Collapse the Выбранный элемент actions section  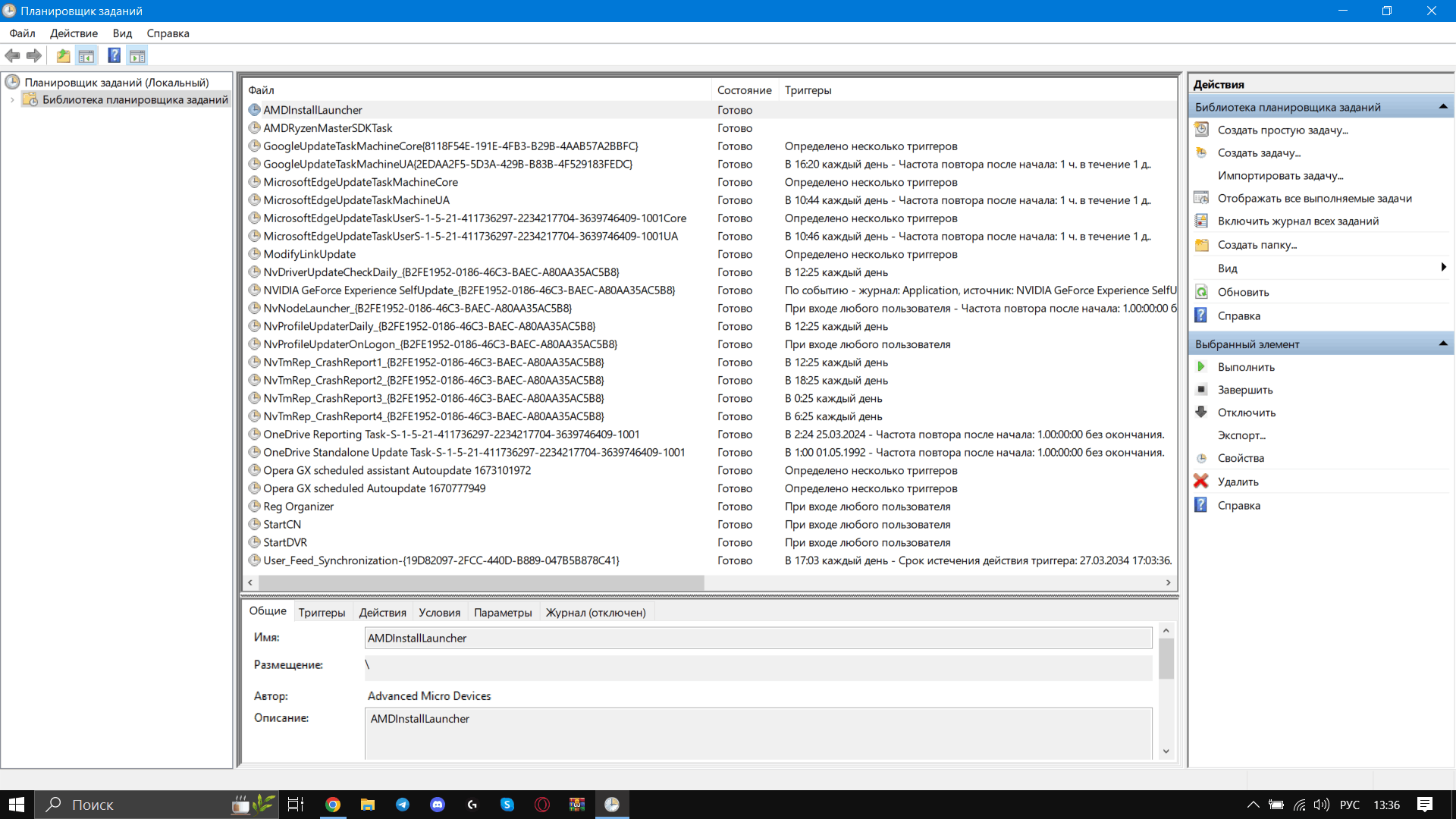click(x=1442, y=344)
